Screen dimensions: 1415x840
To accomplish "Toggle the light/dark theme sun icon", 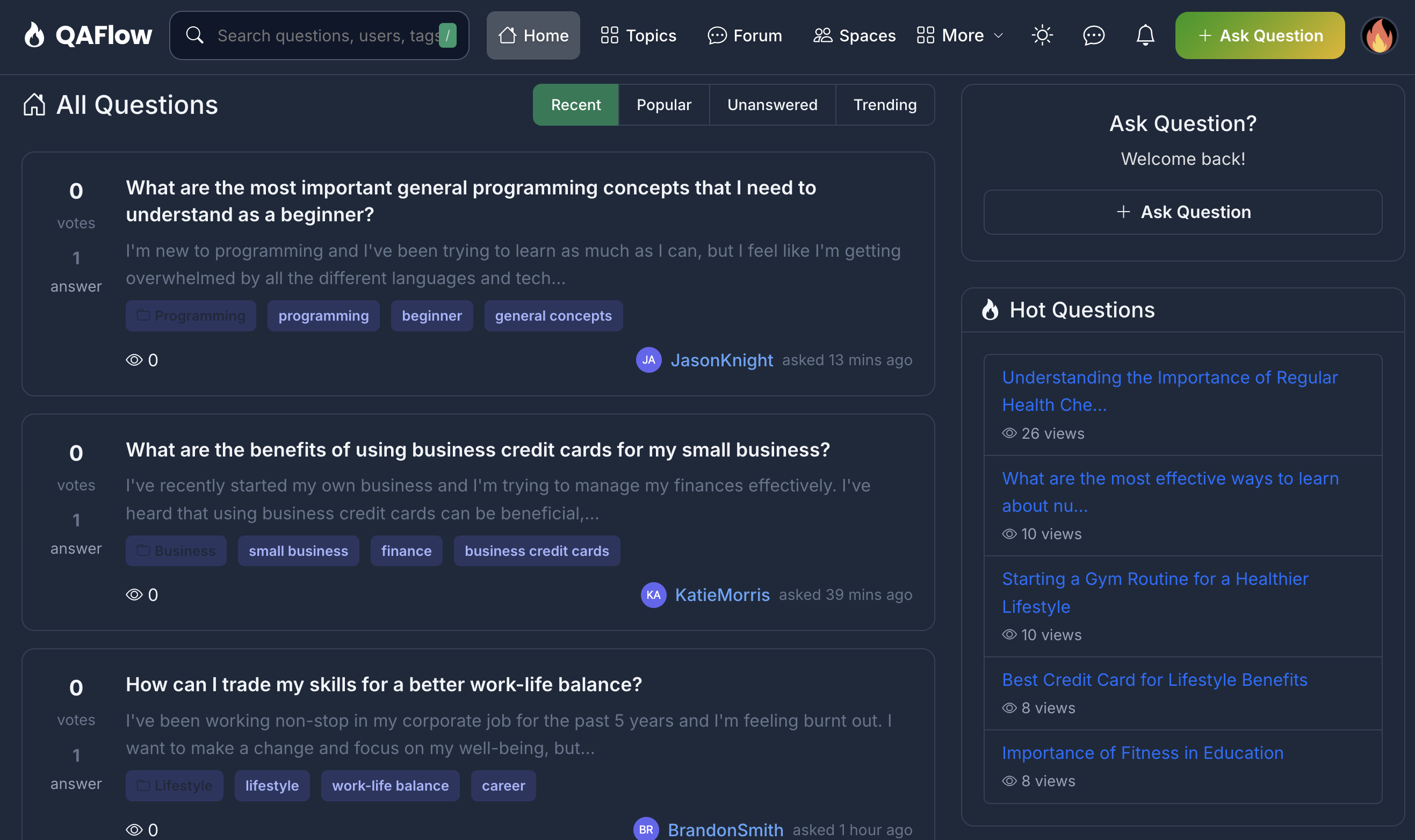I will click(1042, 35).
